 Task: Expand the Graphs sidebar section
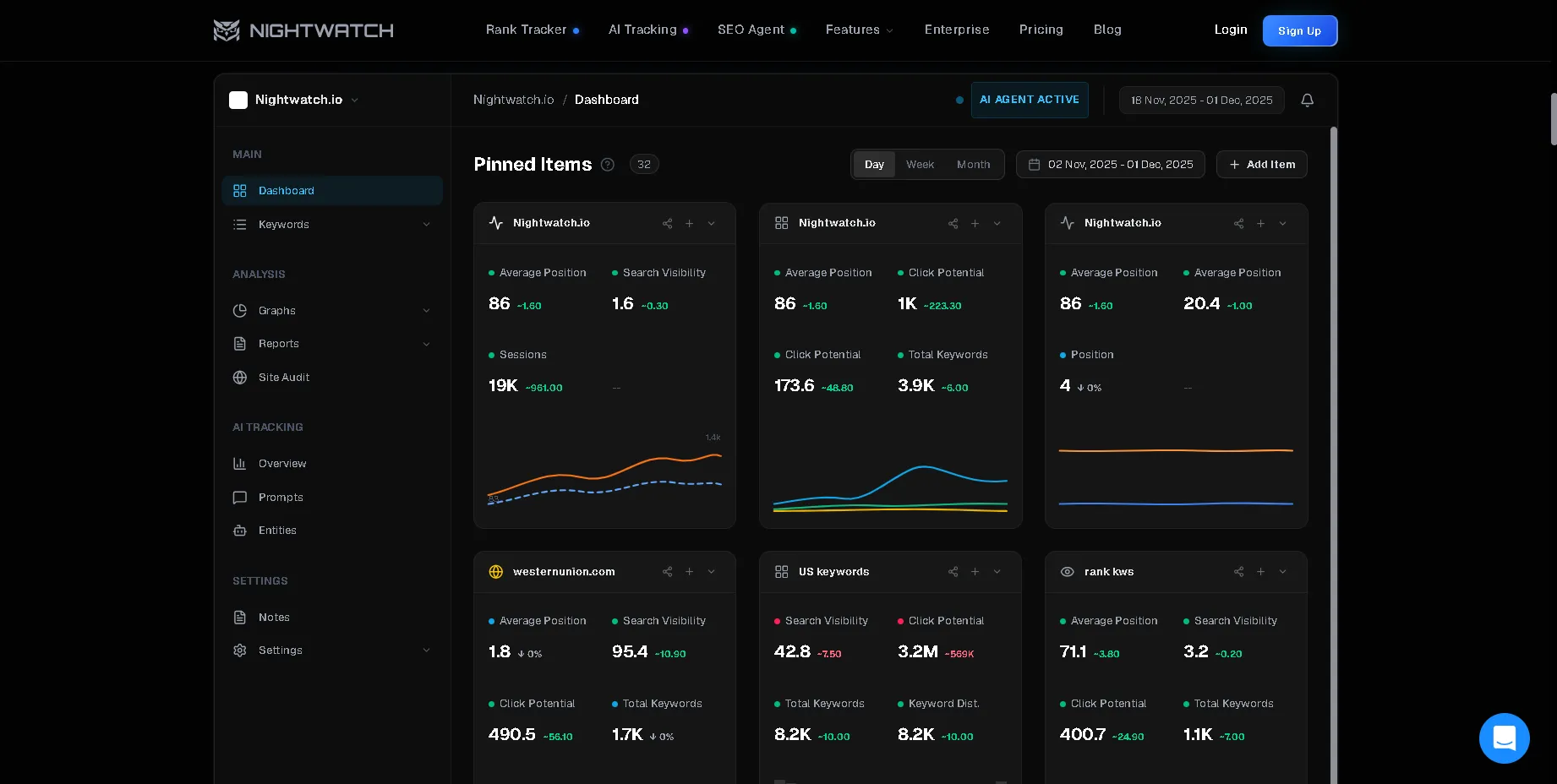coord(426,311)
